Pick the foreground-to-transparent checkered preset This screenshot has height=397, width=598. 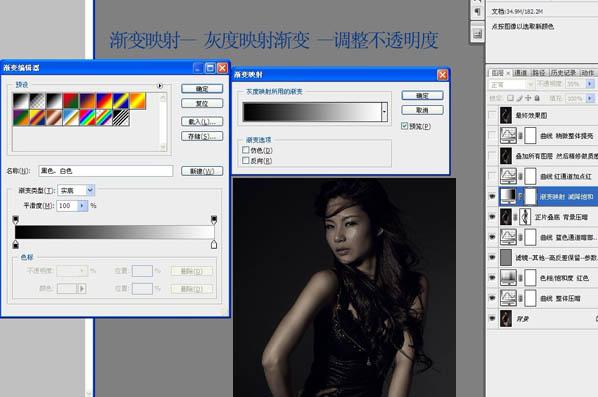pyautogui.click(x=38, y=101)
